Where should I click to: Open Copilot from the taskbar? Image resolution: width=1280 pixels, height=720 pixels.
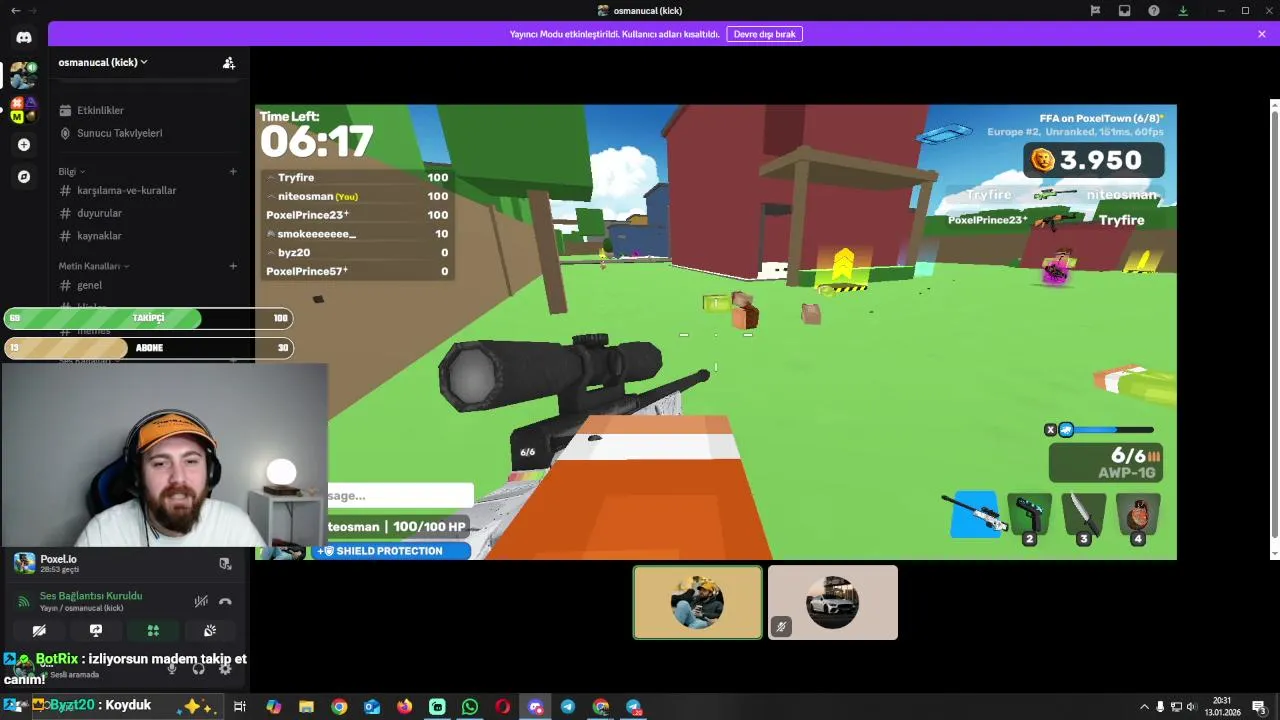pos(274,707)
